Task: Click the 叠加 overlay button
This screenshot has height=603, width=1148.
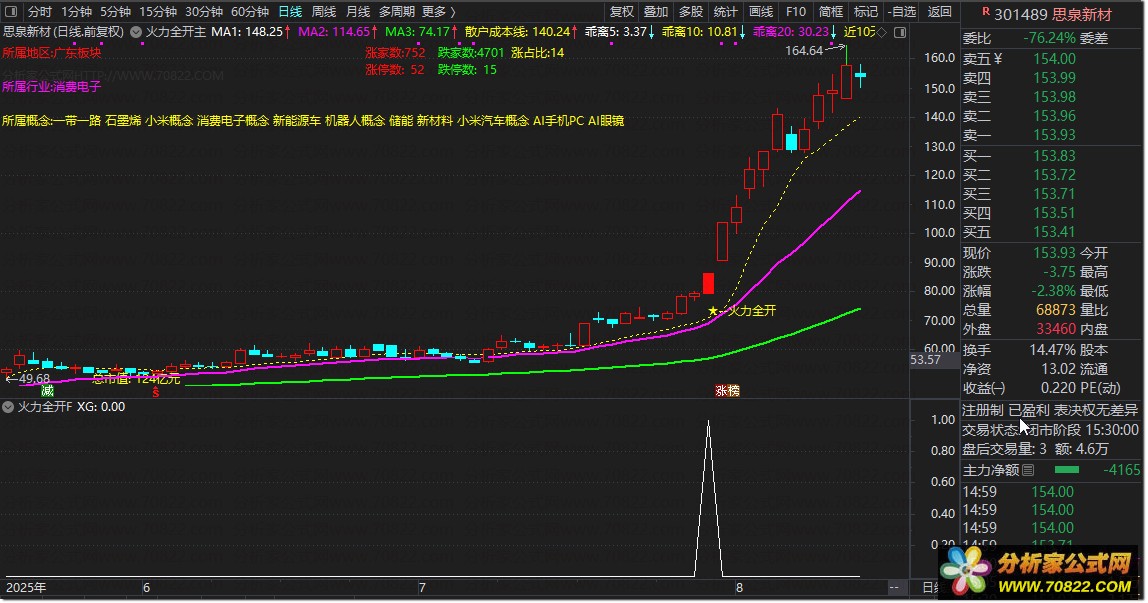Action: (x=655, y=12)
